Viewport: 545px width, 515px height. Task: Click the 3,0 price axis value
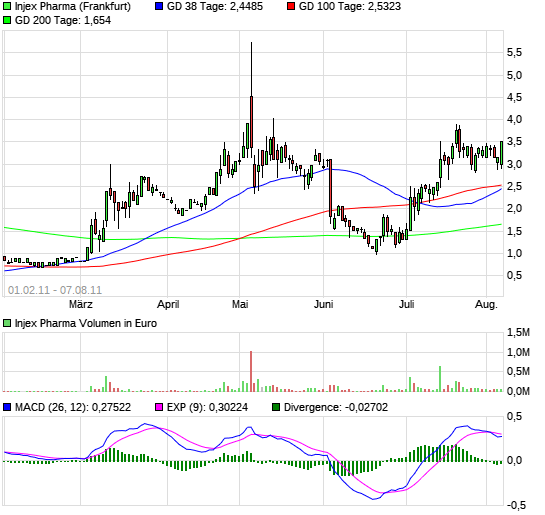[514, 164]
